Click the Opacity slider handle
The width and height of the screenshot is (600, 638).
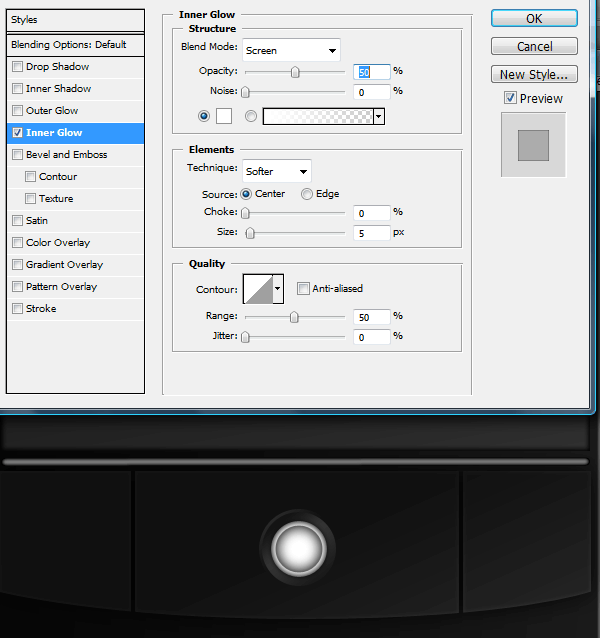pyautogui.click(x=295, y=72)
